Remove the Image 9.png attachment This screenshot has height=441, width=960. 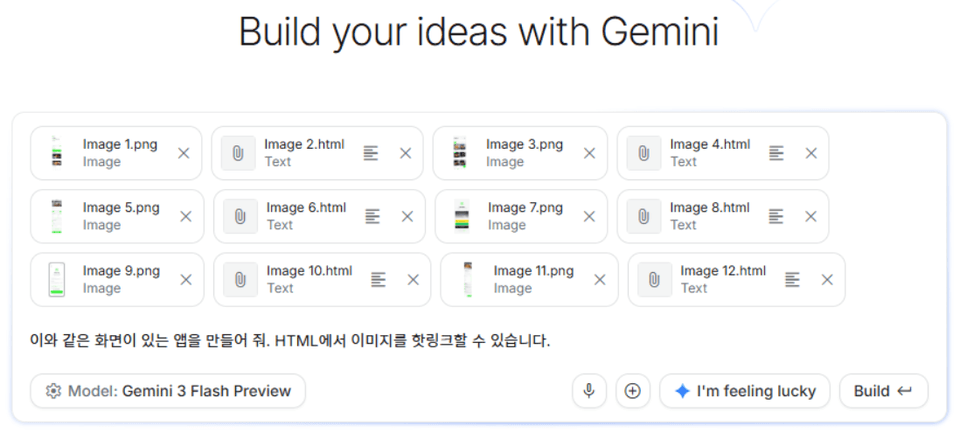[186, 280]
